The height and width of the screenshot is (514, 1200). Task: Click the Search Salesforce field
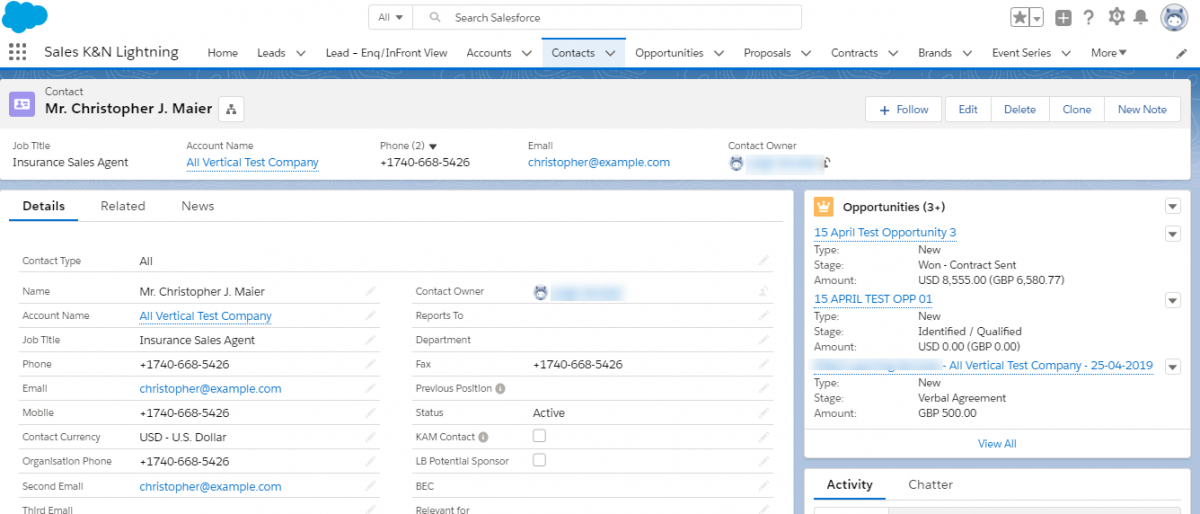[607, 17]
